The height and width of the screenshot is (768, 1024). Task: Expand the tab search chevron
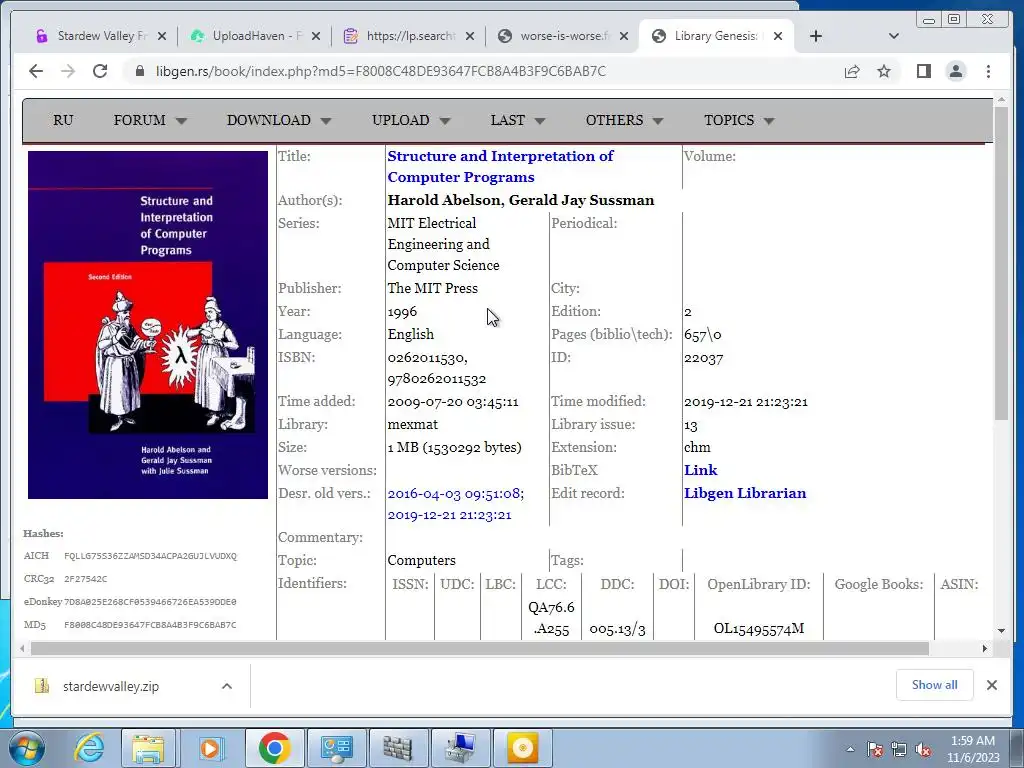[894, 36]
